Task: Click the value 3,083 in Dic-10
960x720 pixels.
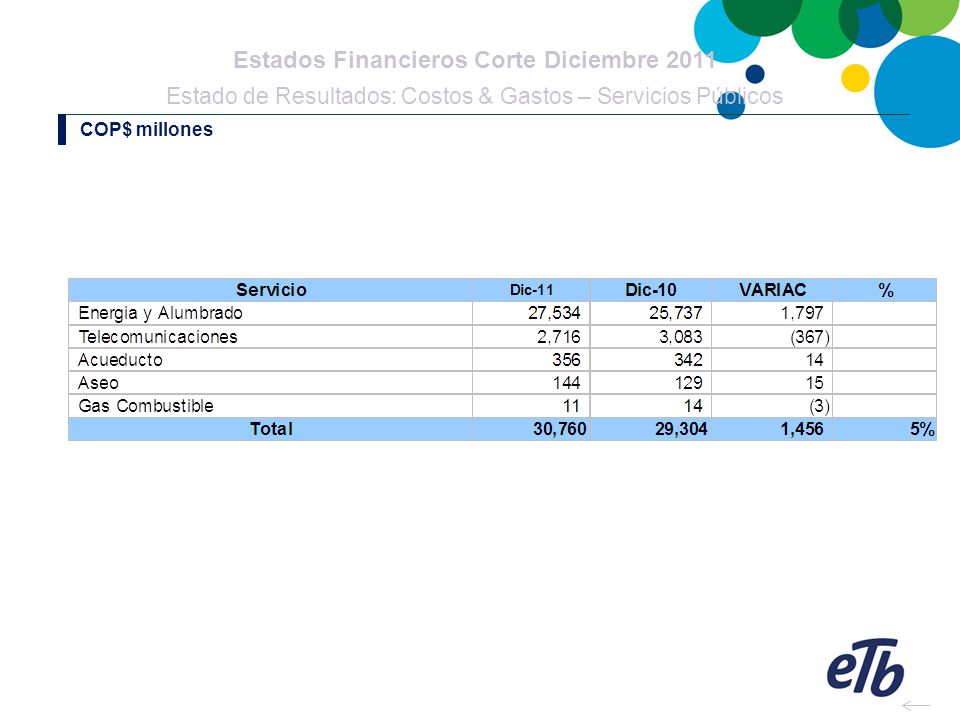Action: (x=681, y=337)
